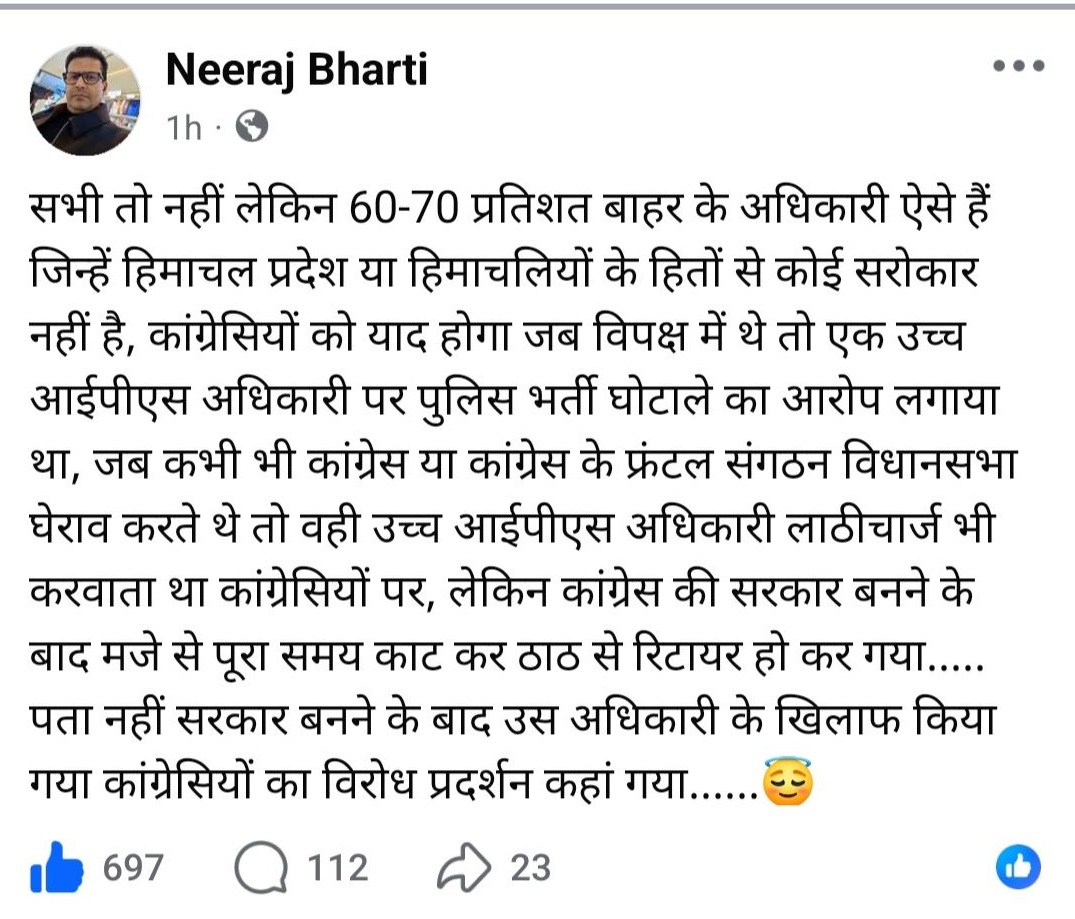Open the Neeraj Bharti profile name link
Viewport: 1075px width, 919px height.
(296, 69)
